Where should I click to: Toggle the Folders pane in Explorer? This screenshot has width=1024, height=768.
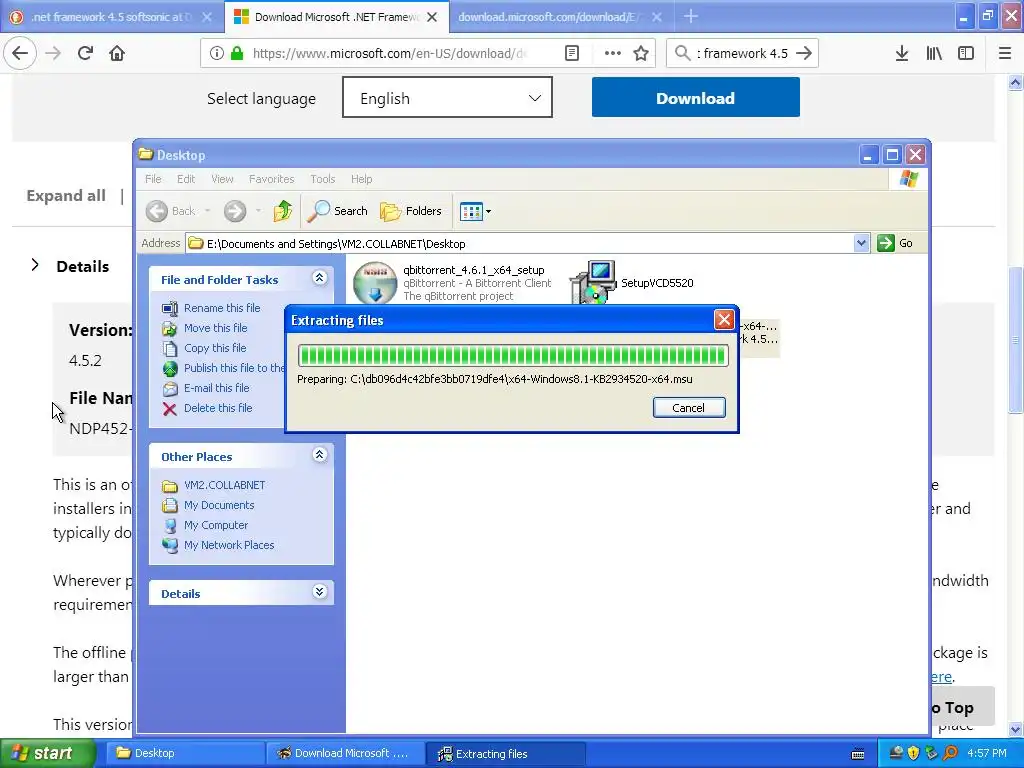[x=411, y=211]
